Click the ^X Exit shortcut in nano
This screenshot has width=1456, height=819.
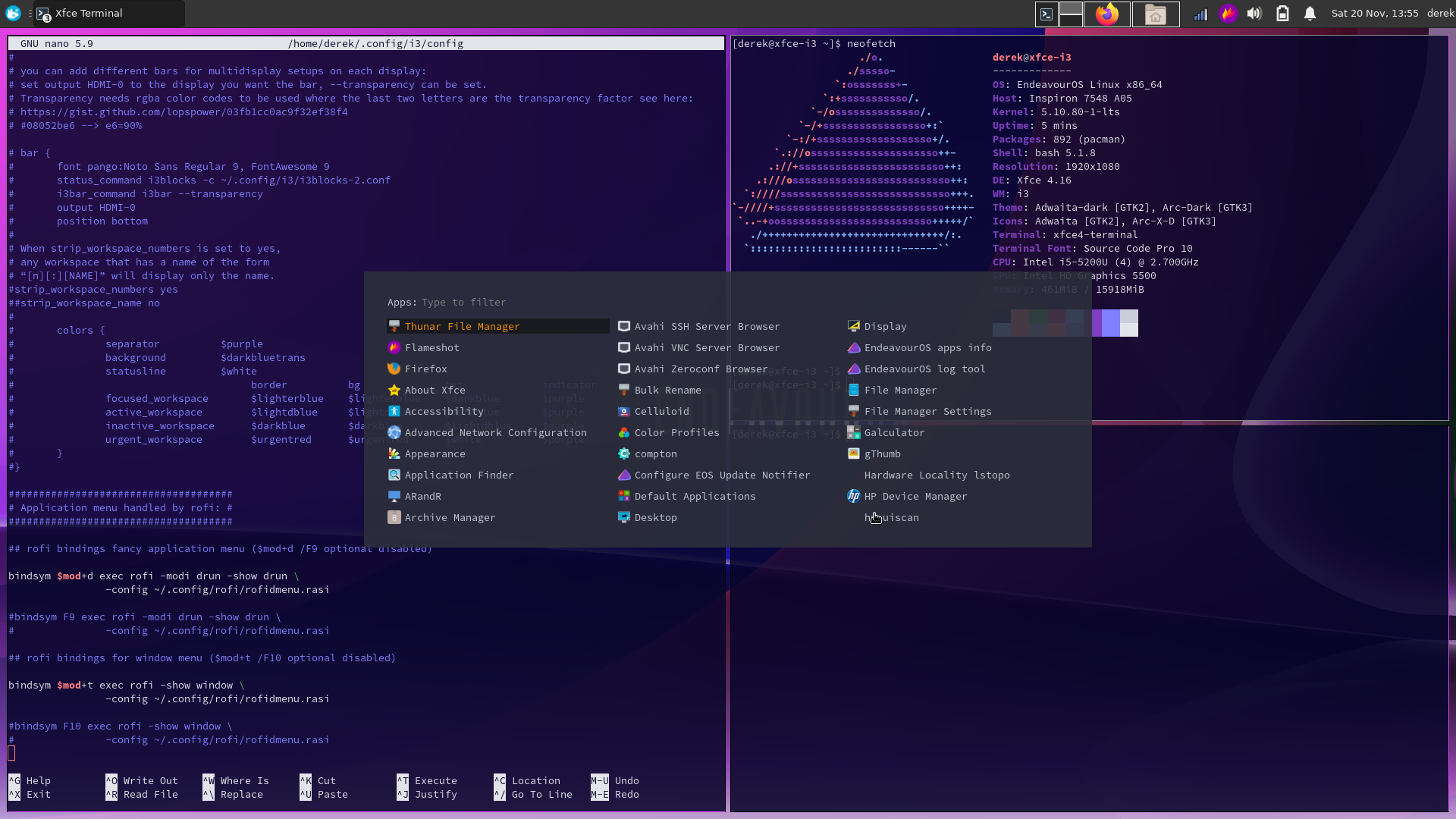coord(30,794)
